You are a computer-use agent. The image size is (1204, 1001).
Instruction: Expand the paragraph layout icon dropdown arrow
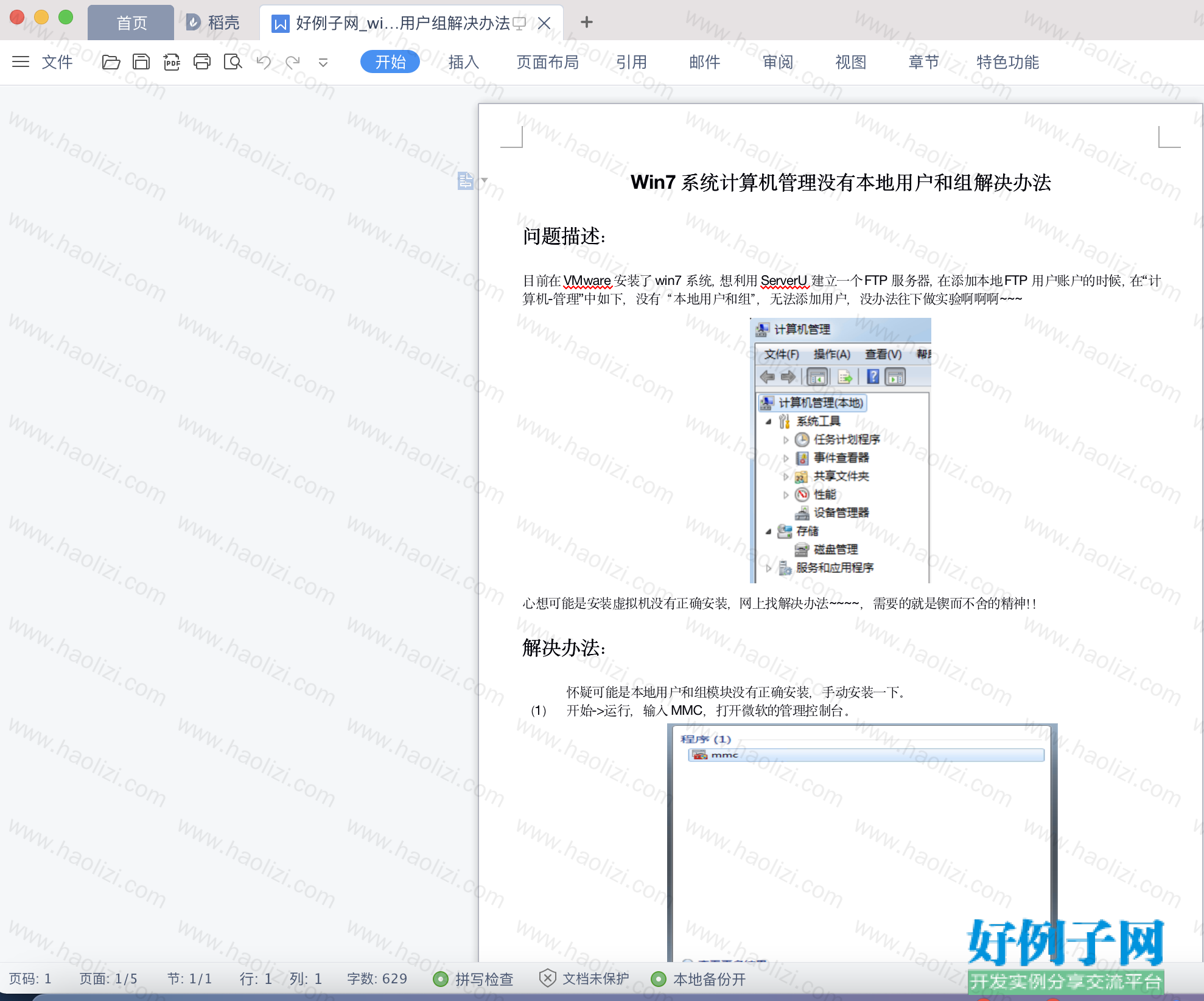coord(485,180)
